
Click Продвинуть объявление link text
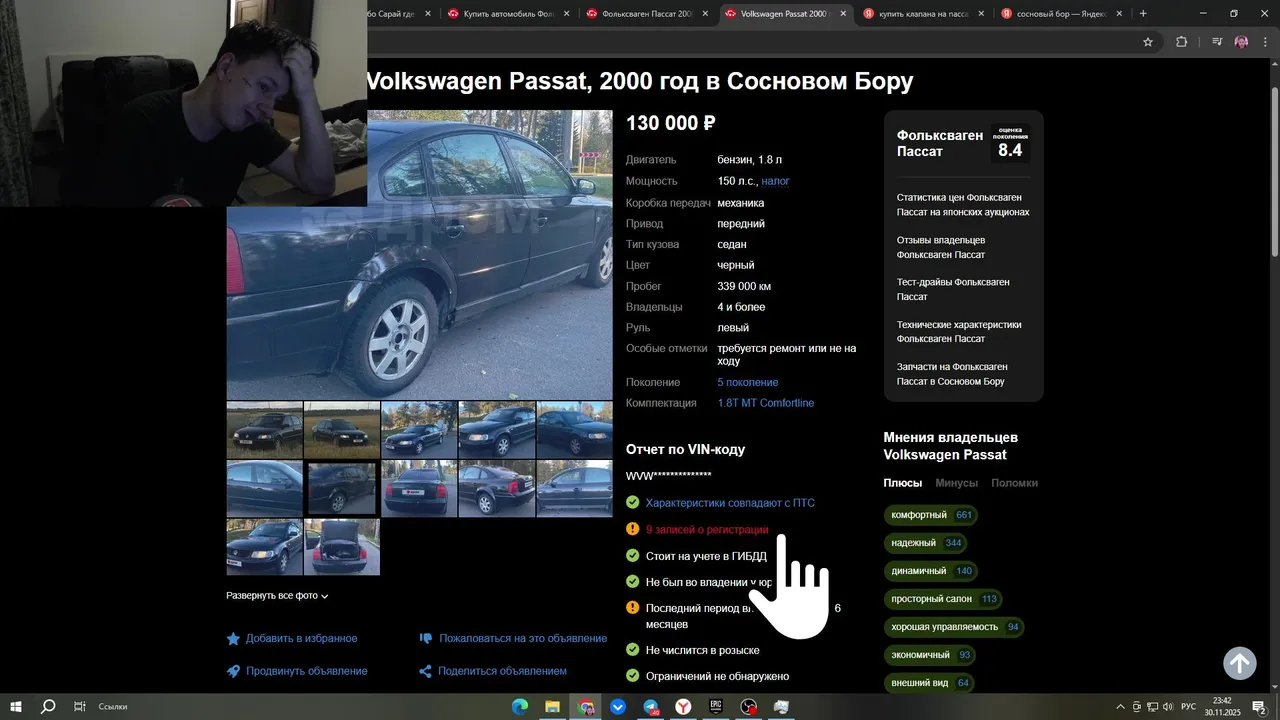[306, 671]
